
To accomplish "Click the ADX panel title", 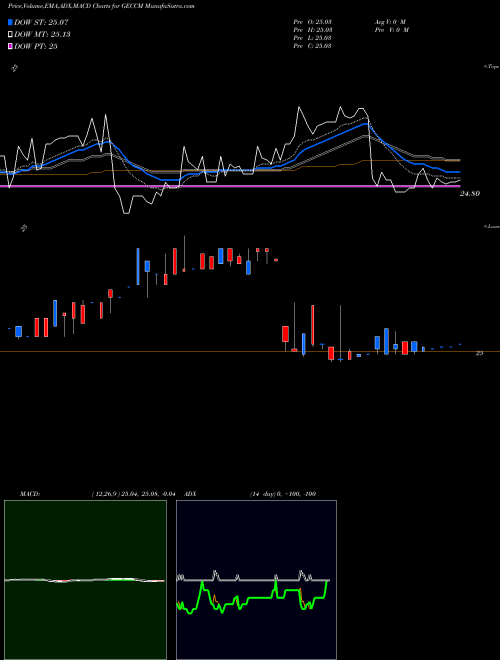I will point(190,494).
